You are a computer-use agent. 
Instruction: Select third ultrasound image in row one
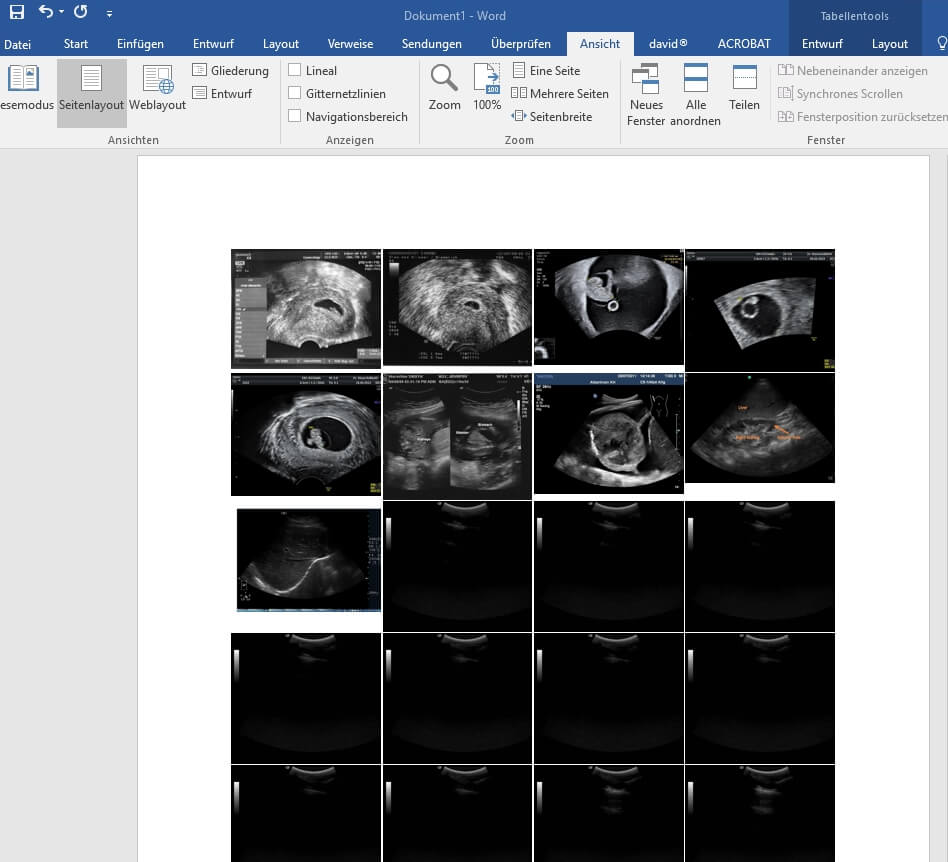pos(609,306)
